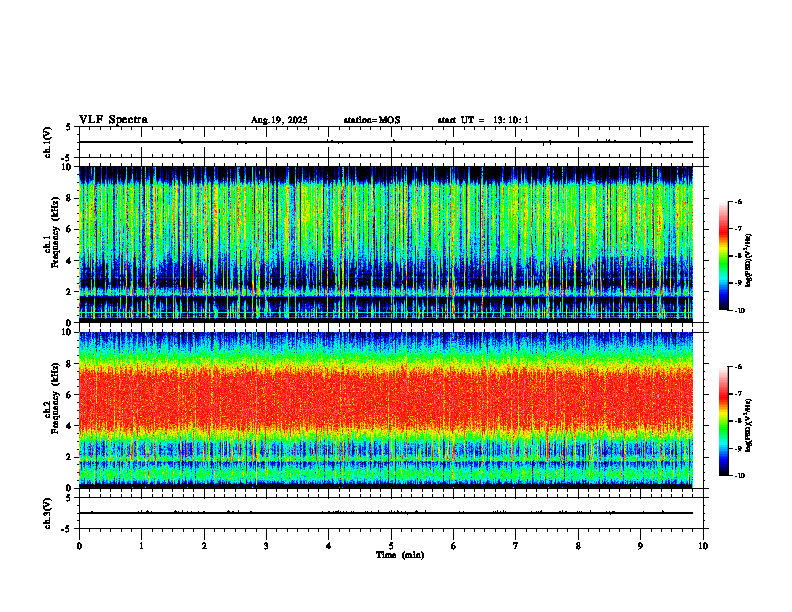Click the ch.1(V) waveform strip at top
Screen dimensions: 792x612
pyautogui.click(x=391, y=142)
